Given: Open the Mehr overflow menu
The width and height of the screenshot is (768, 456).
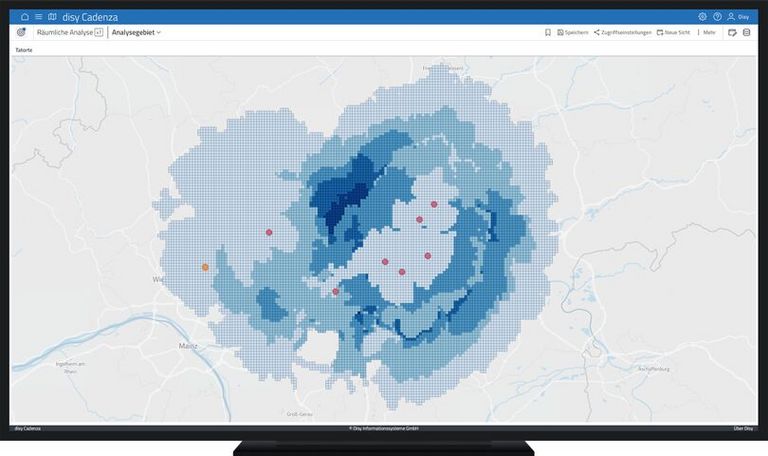Looking at the screenshot, I should 709,33.
